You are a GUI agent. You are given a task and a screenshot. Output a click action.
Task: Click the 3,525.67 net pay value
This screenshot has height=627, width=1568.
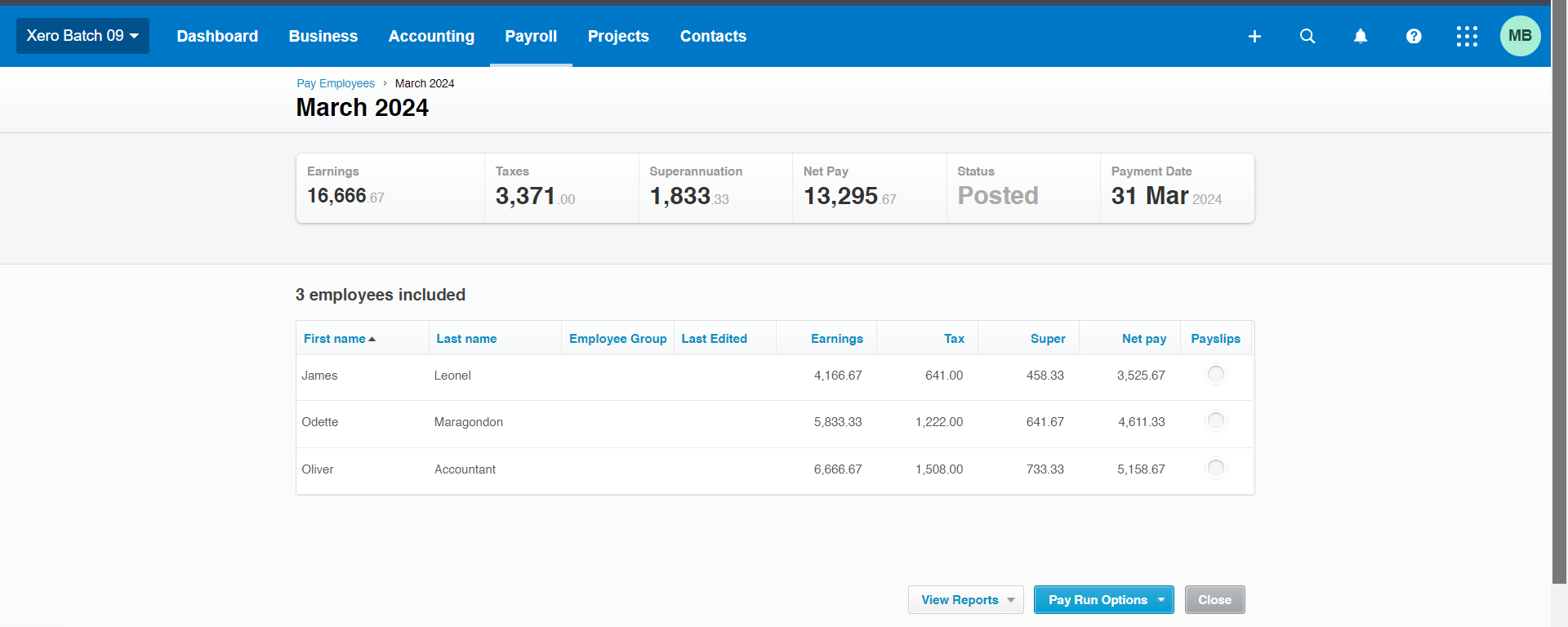(x=1141, y=376)
